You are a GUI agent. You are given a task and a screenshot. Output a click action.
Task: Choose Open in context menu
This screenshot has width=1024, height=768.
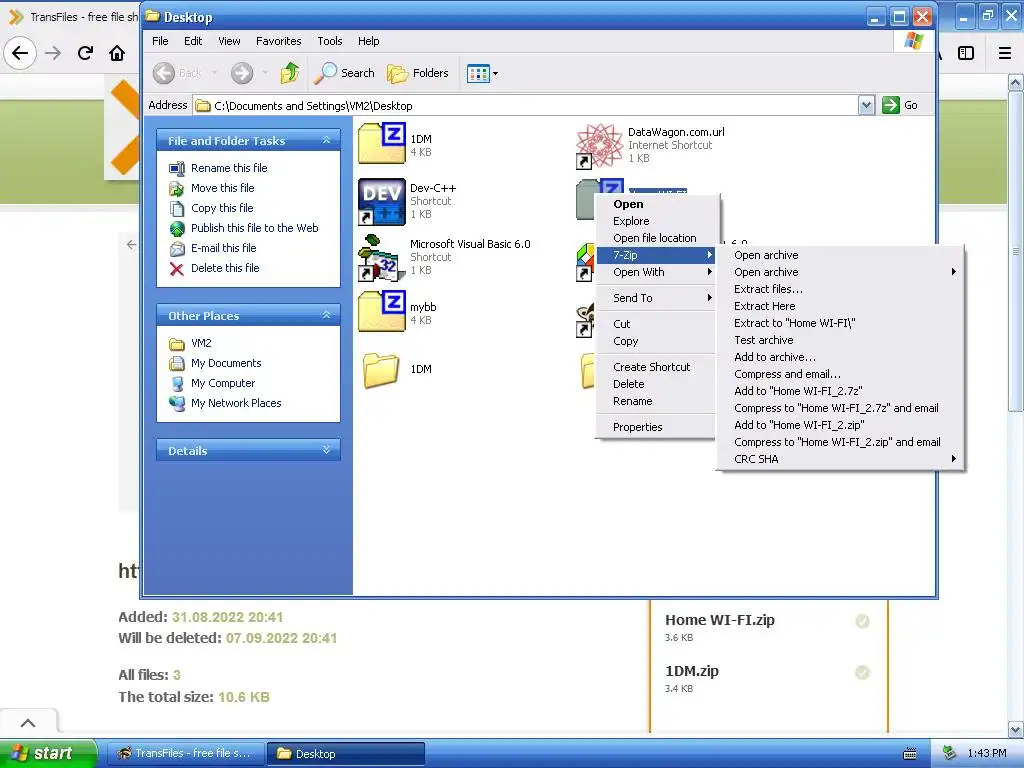(x=656, y=204)
